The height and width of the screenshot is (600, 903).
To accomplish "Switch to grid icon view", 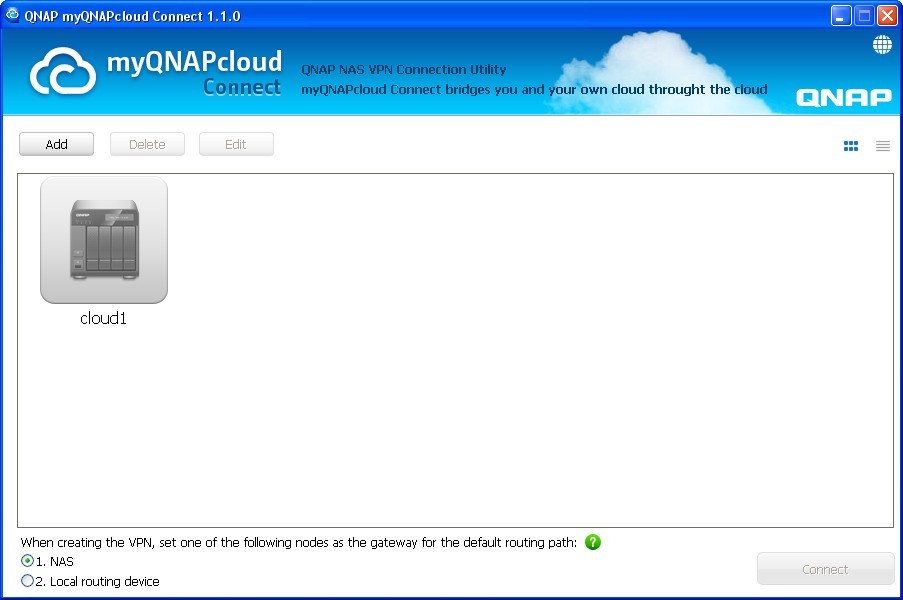I will pos(851,146).
